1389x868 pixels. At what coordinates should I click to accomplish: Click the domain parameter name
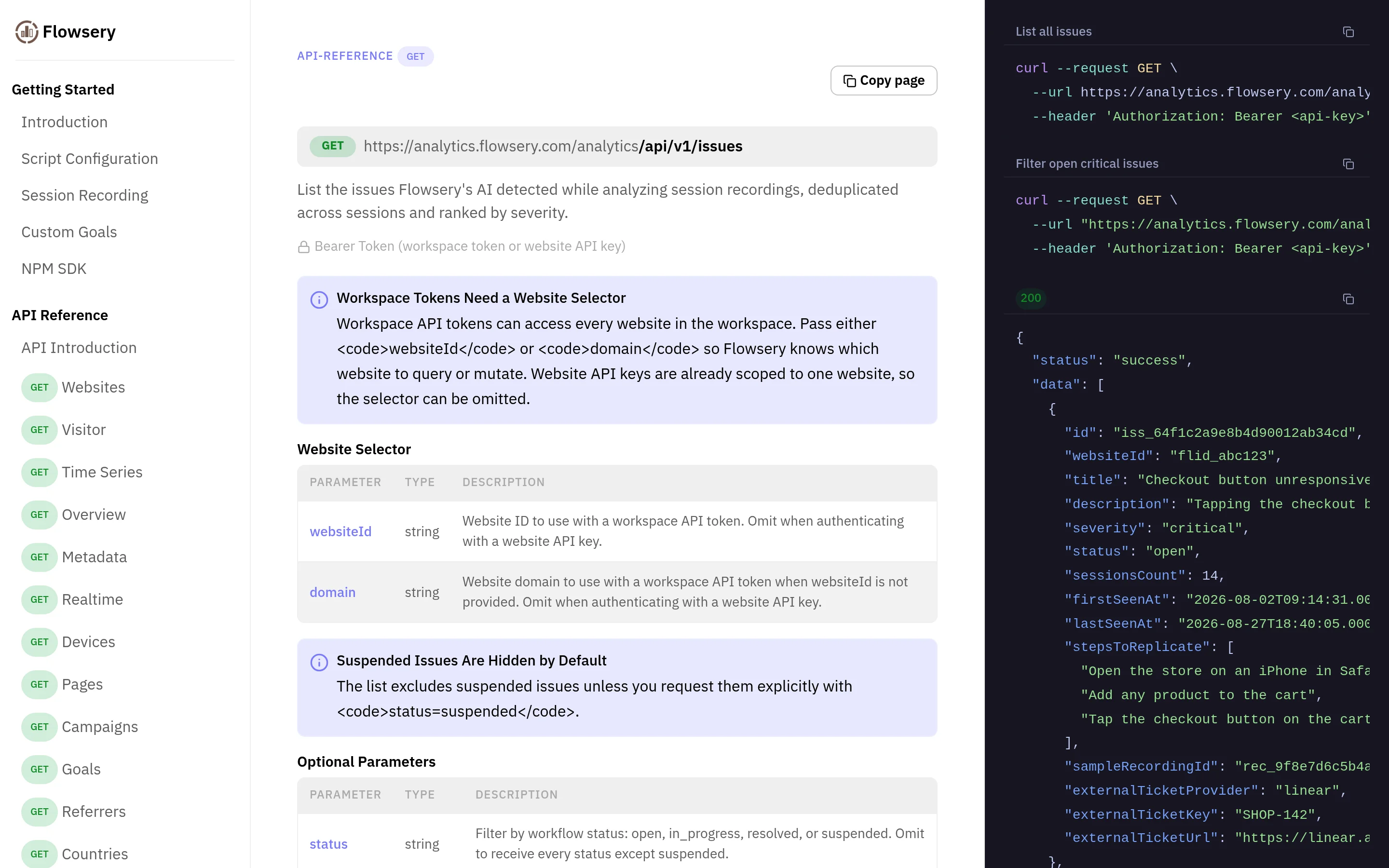pos(332,593)
